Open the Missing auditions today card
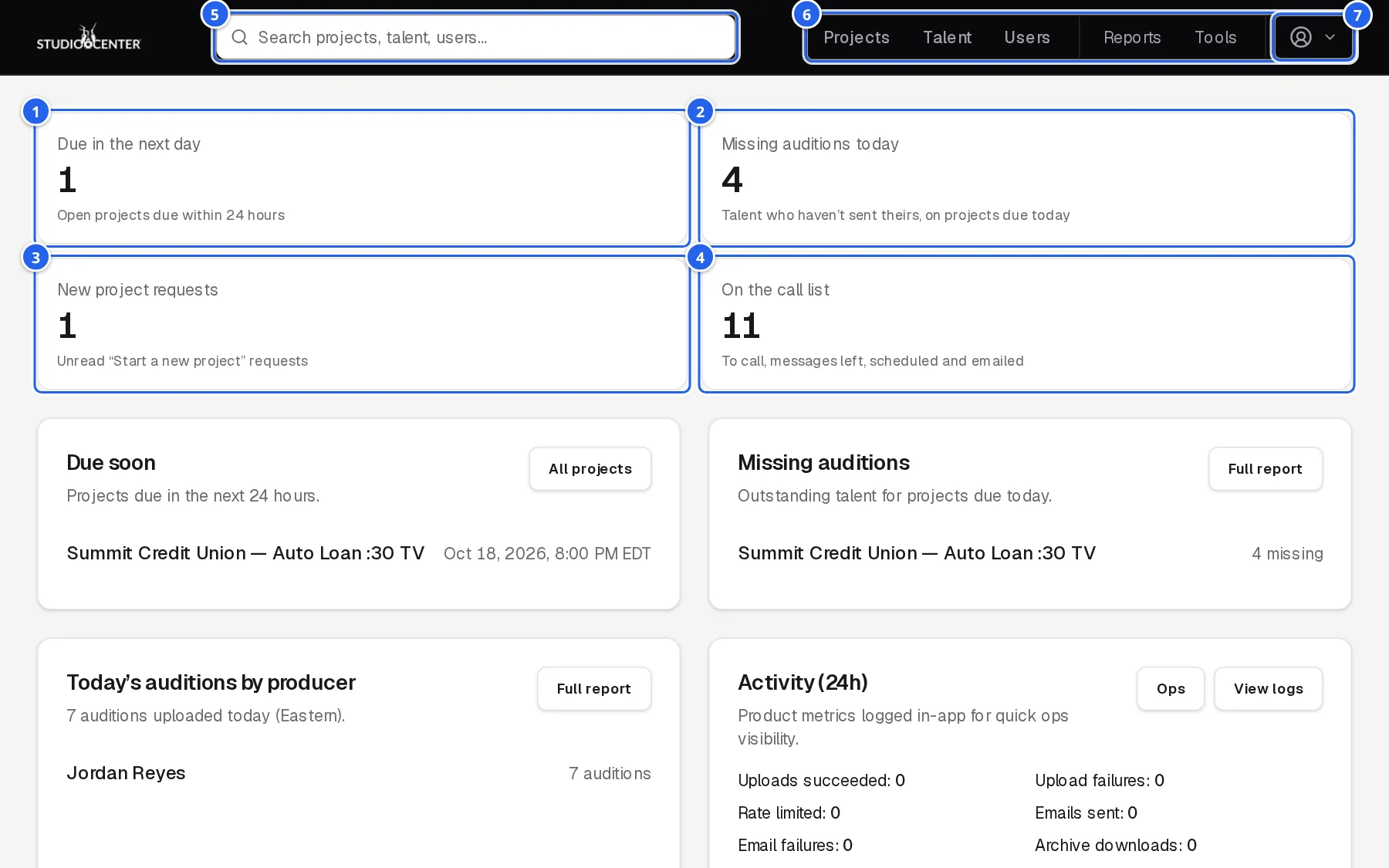1389x868 pixels. [x=1026, y=178]
